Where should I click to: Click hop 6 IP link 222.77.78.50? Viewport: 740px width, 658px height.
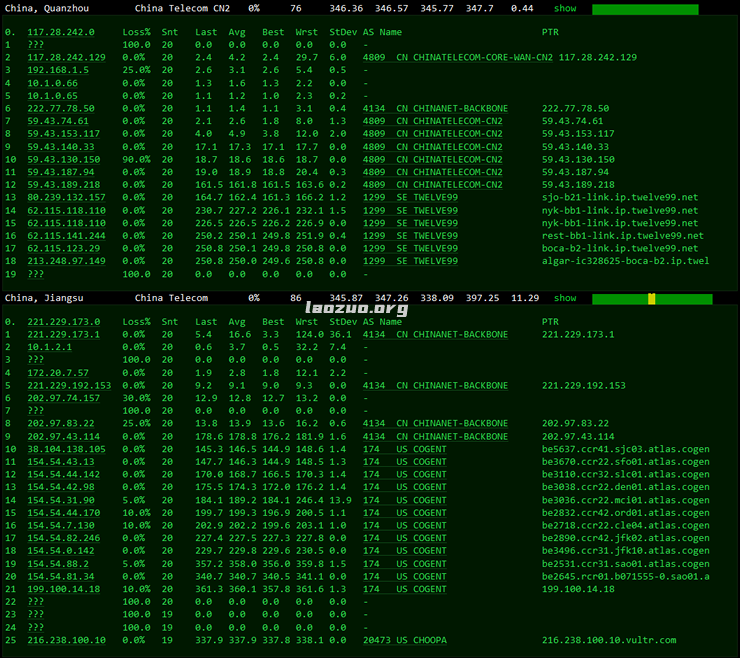pos(60,108)
